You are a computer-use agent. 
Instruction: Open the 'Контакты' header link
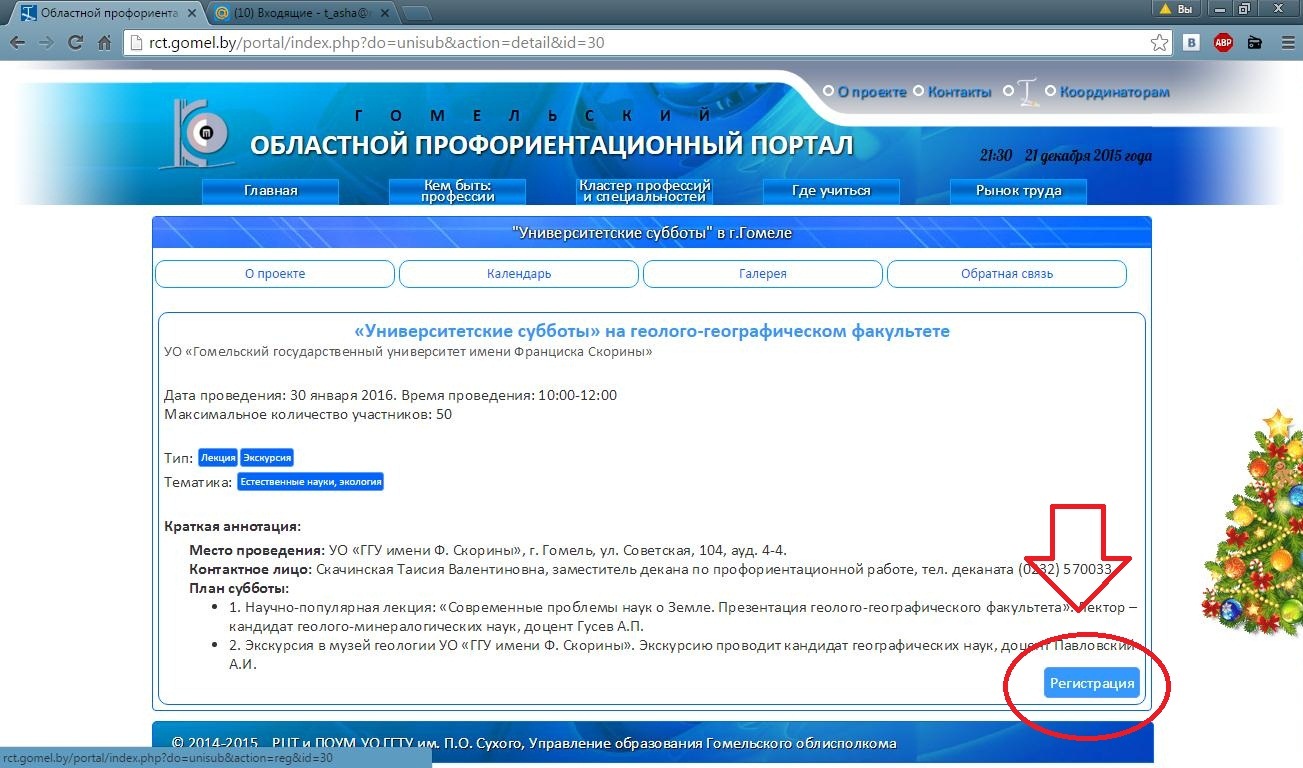959,92
